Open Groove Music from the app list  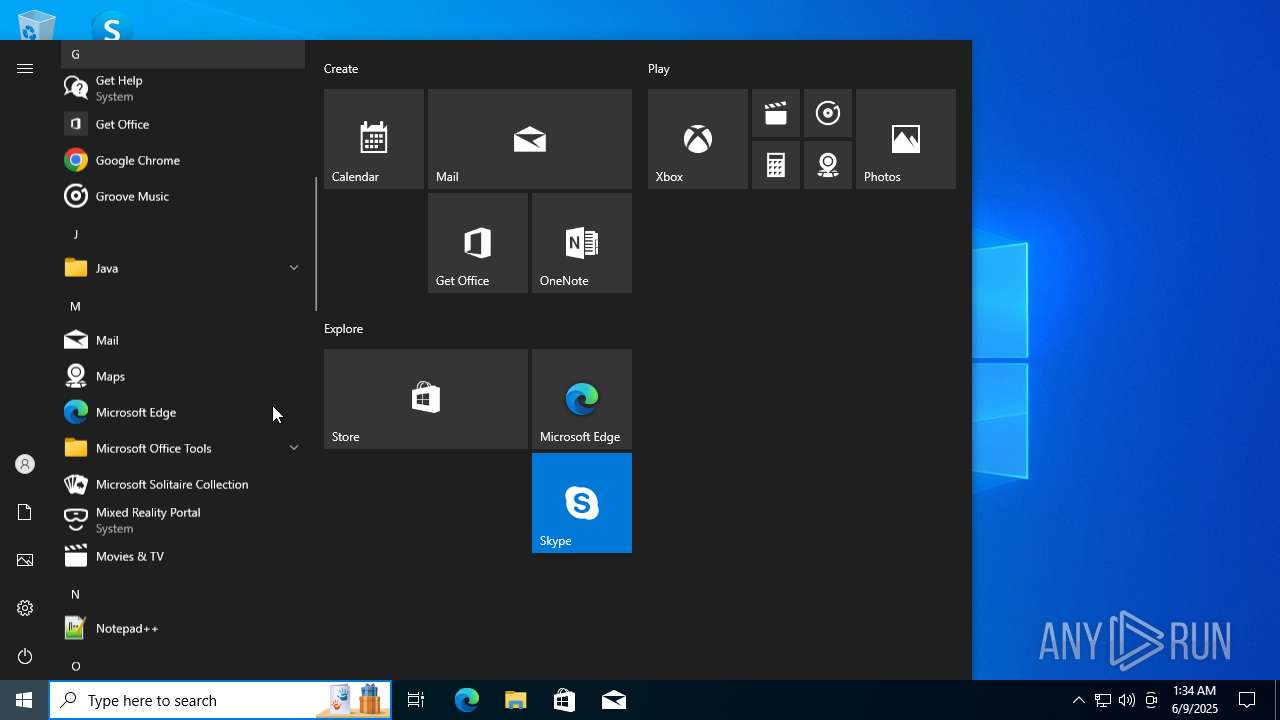183,196
